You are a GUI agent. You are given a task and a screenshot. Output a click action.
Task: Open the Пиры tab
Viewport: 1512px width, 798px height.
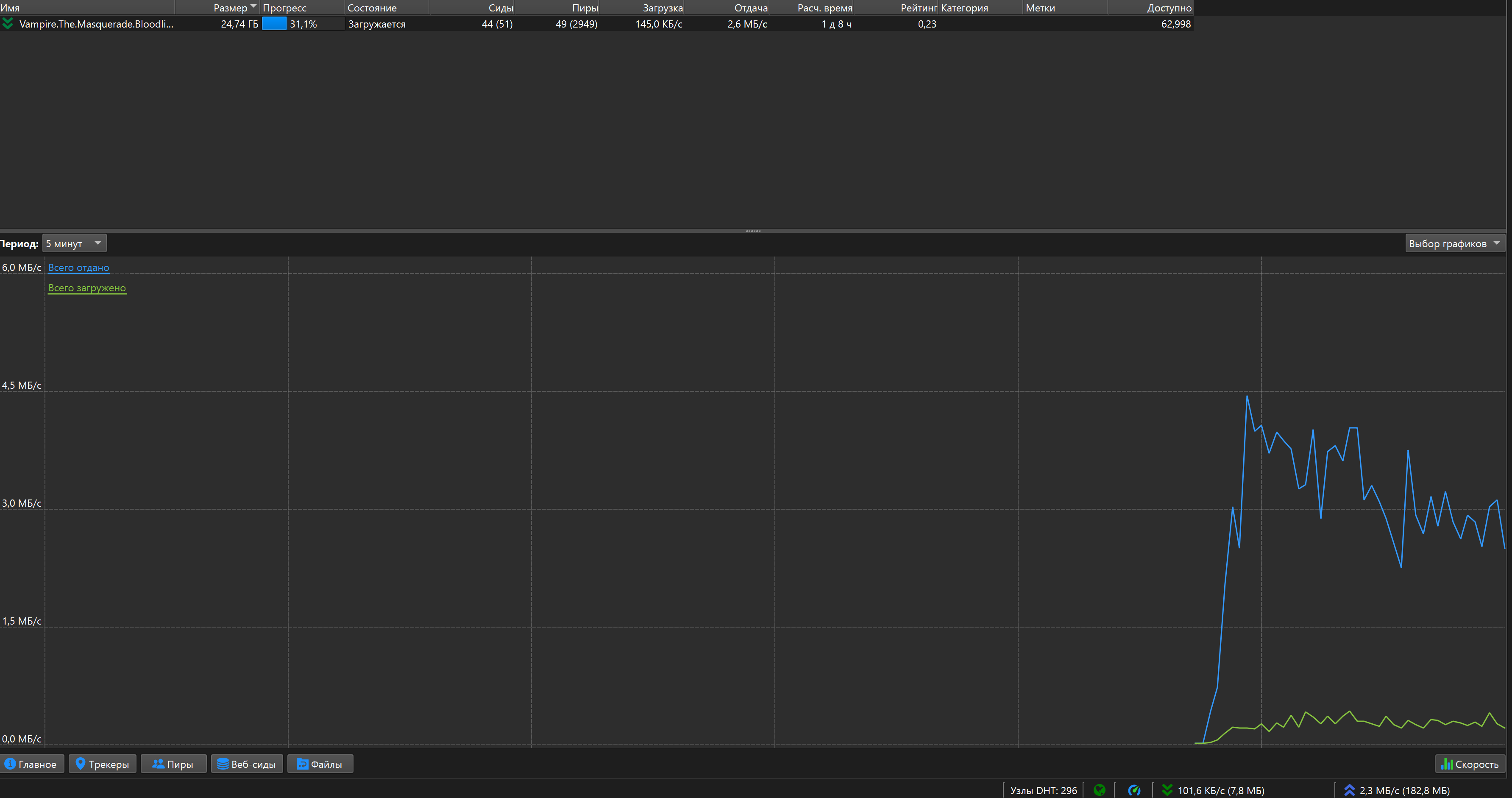point(173,764)
